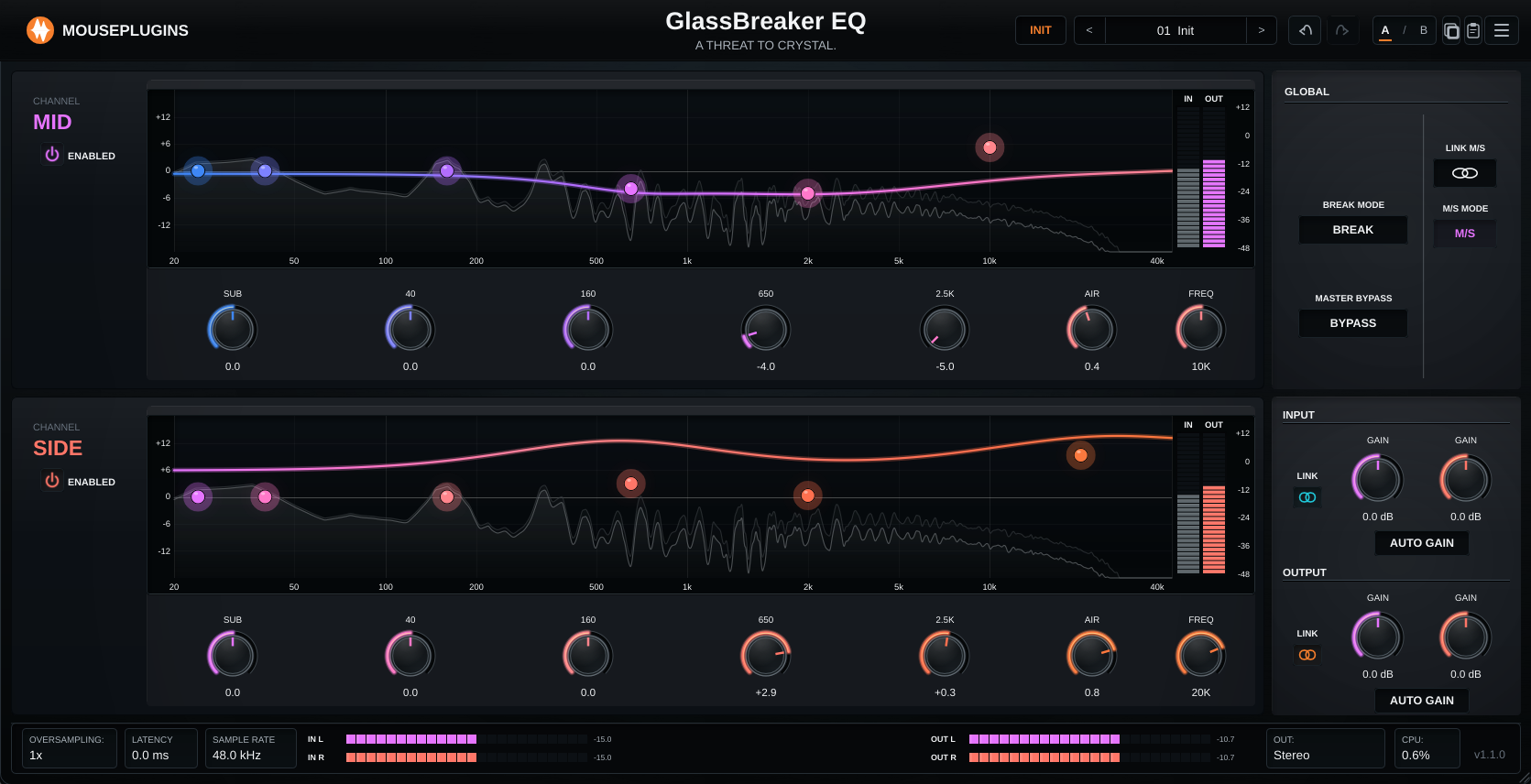Open the 01 Init preset selector

(1176, 30)
